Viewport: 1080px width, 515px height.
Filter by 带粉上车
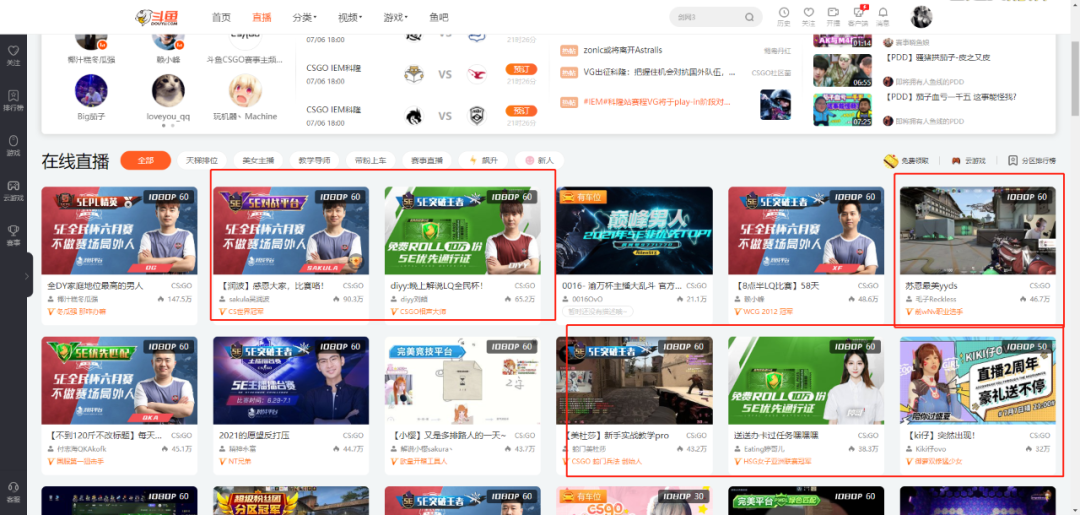pos(371,160)
